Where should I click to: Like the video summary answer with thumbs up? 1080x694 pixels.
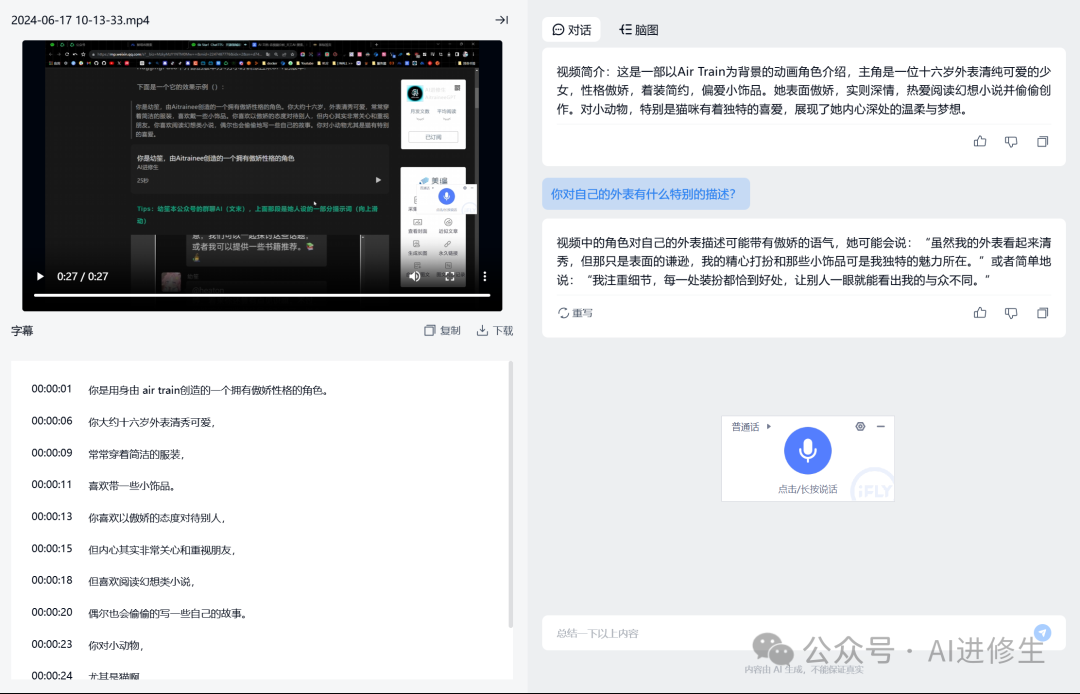click(980, 142)
